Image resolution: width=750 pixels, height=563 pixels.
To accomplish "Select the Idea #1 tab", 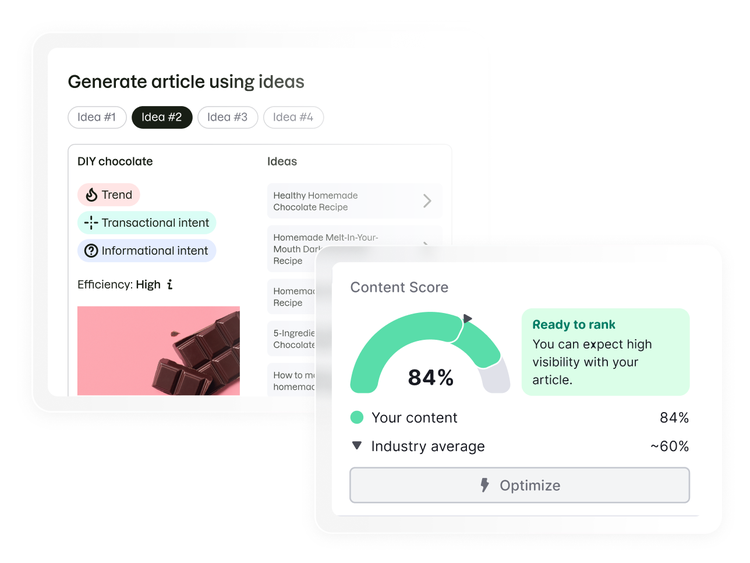I will [97, 117].
